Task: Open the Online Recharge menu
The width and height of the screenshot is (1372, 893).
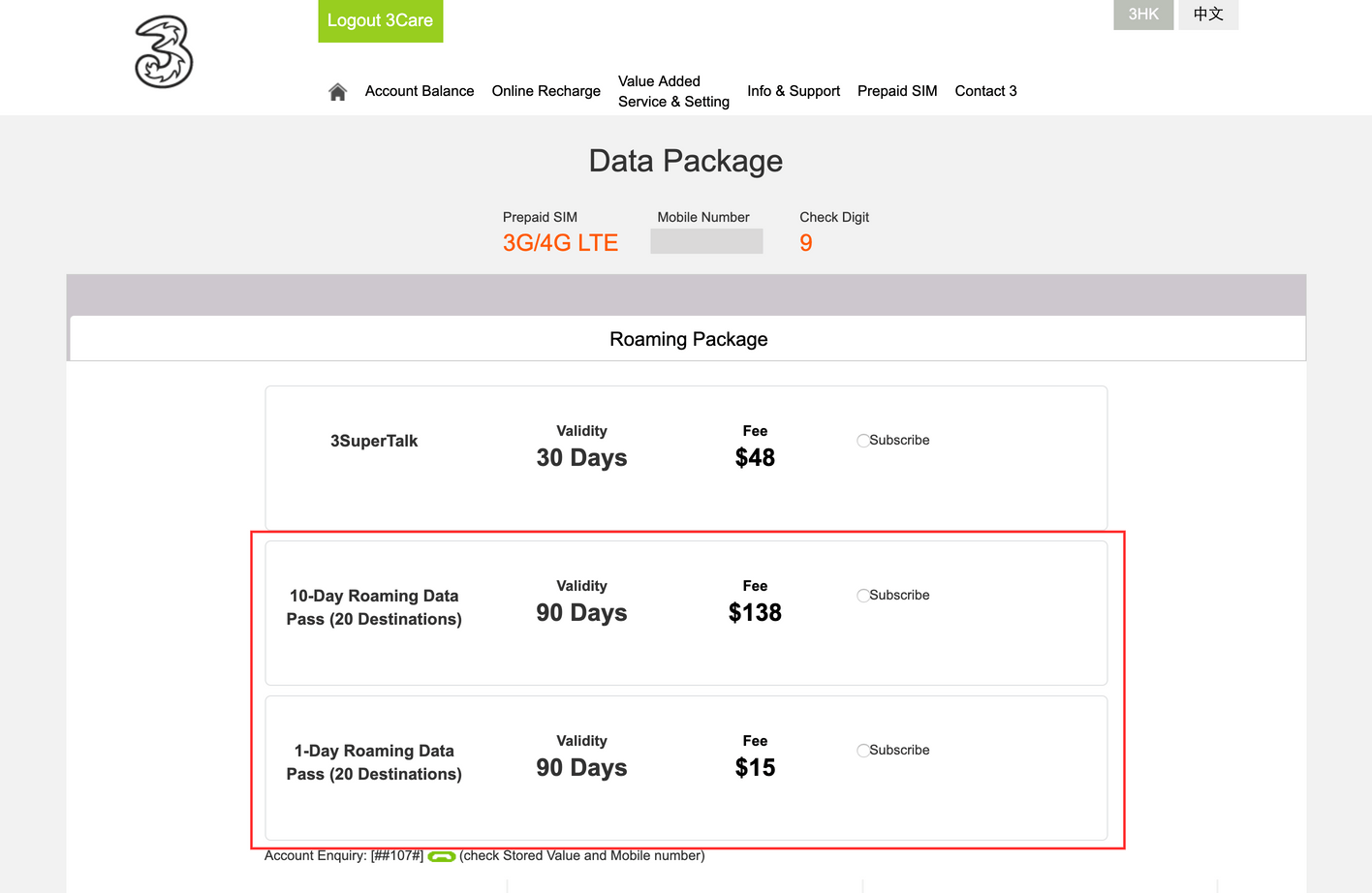Action: (546, 91)
